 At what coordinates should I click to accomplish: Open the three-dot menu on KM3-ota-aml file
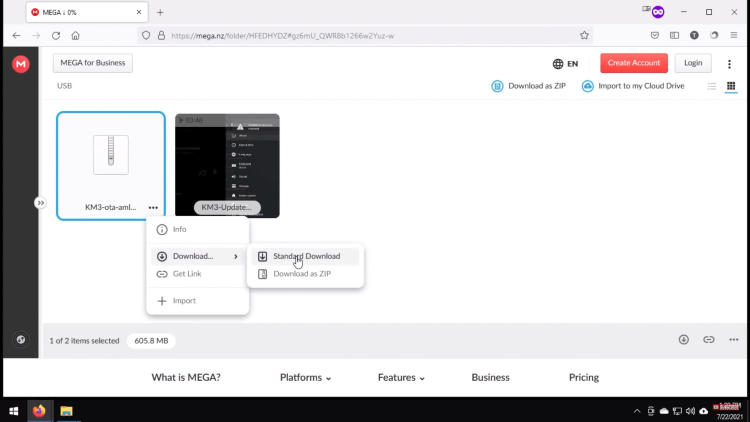[153, 208]
